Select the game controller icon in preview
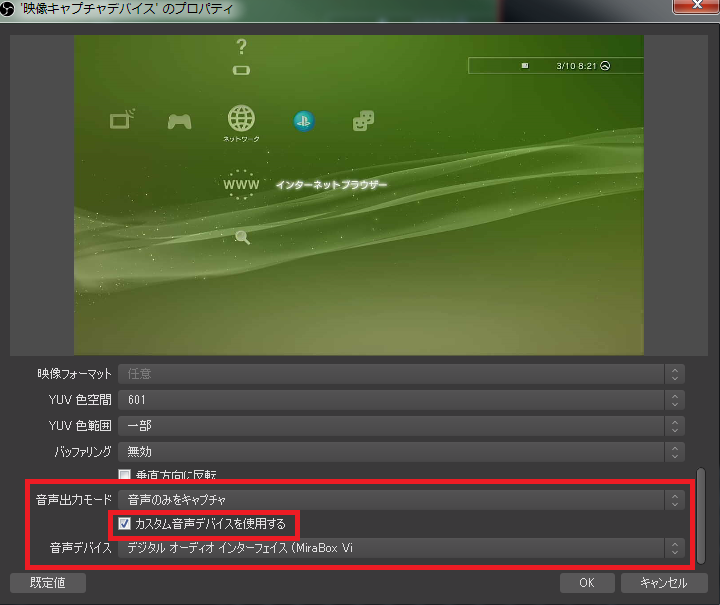The height and width of the screenshot is (605, 720). pos(179,122)
